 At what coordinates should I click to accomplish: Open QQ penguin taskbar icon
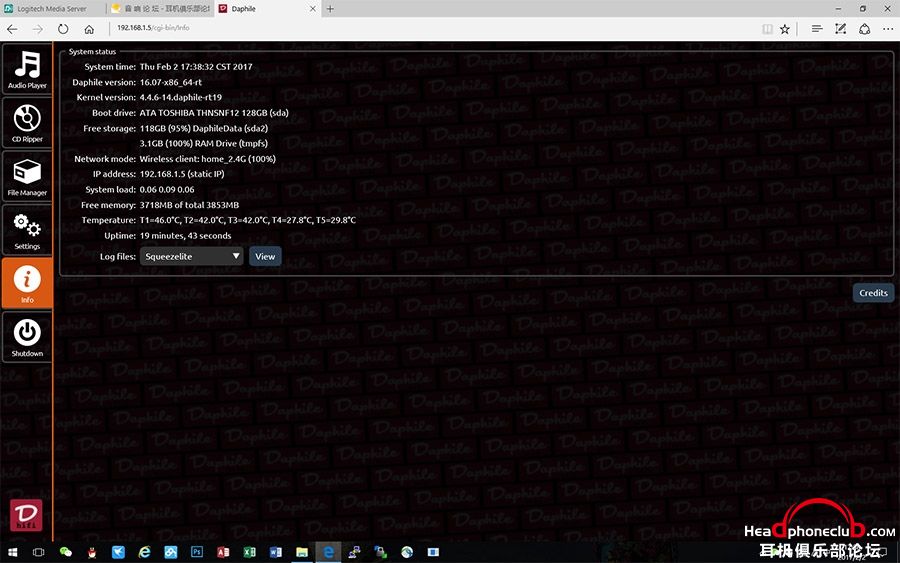[x=92, y=552]
